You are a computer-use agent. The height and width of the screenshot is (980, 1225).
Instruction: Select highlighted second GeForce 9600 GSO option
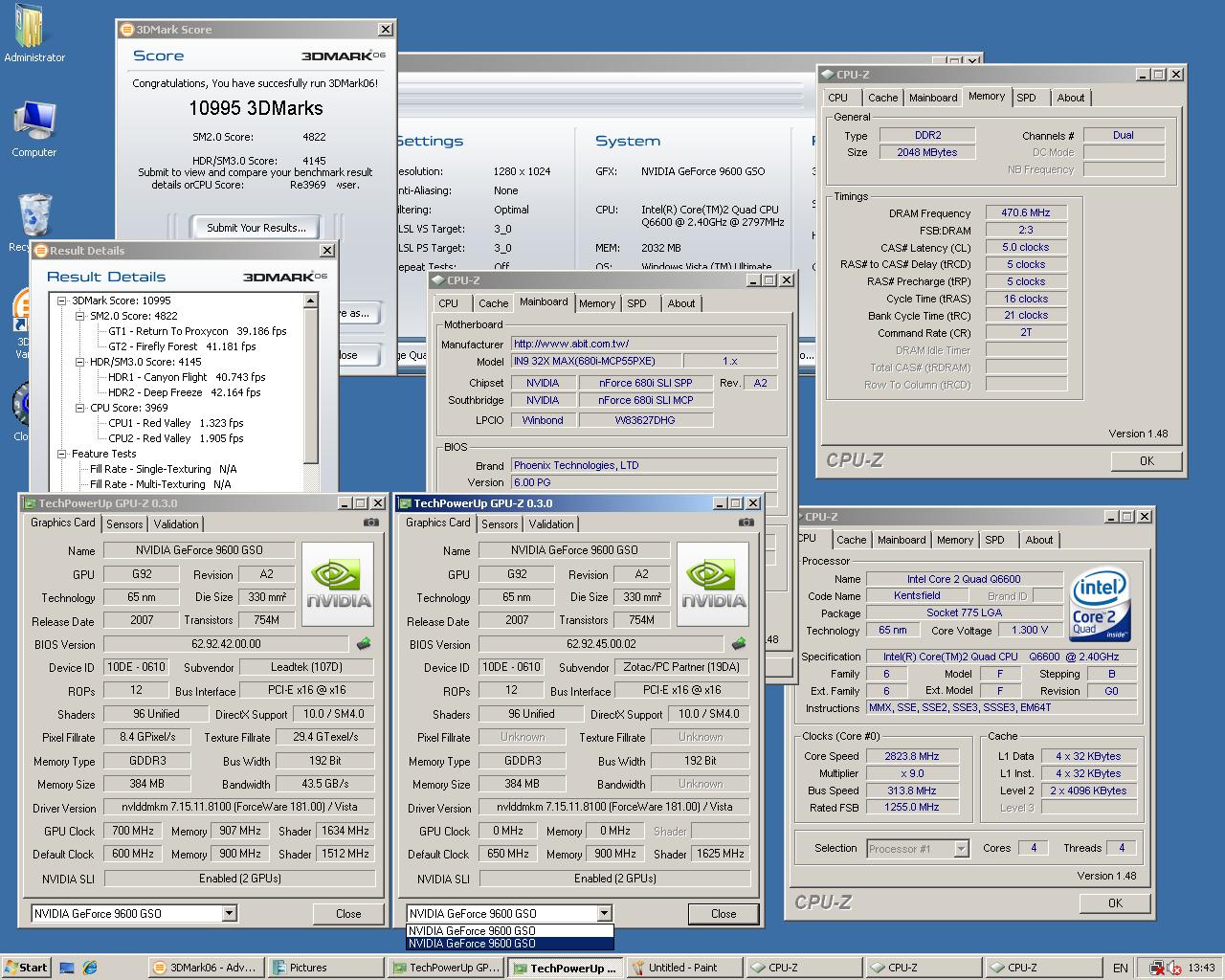point(510,944)
